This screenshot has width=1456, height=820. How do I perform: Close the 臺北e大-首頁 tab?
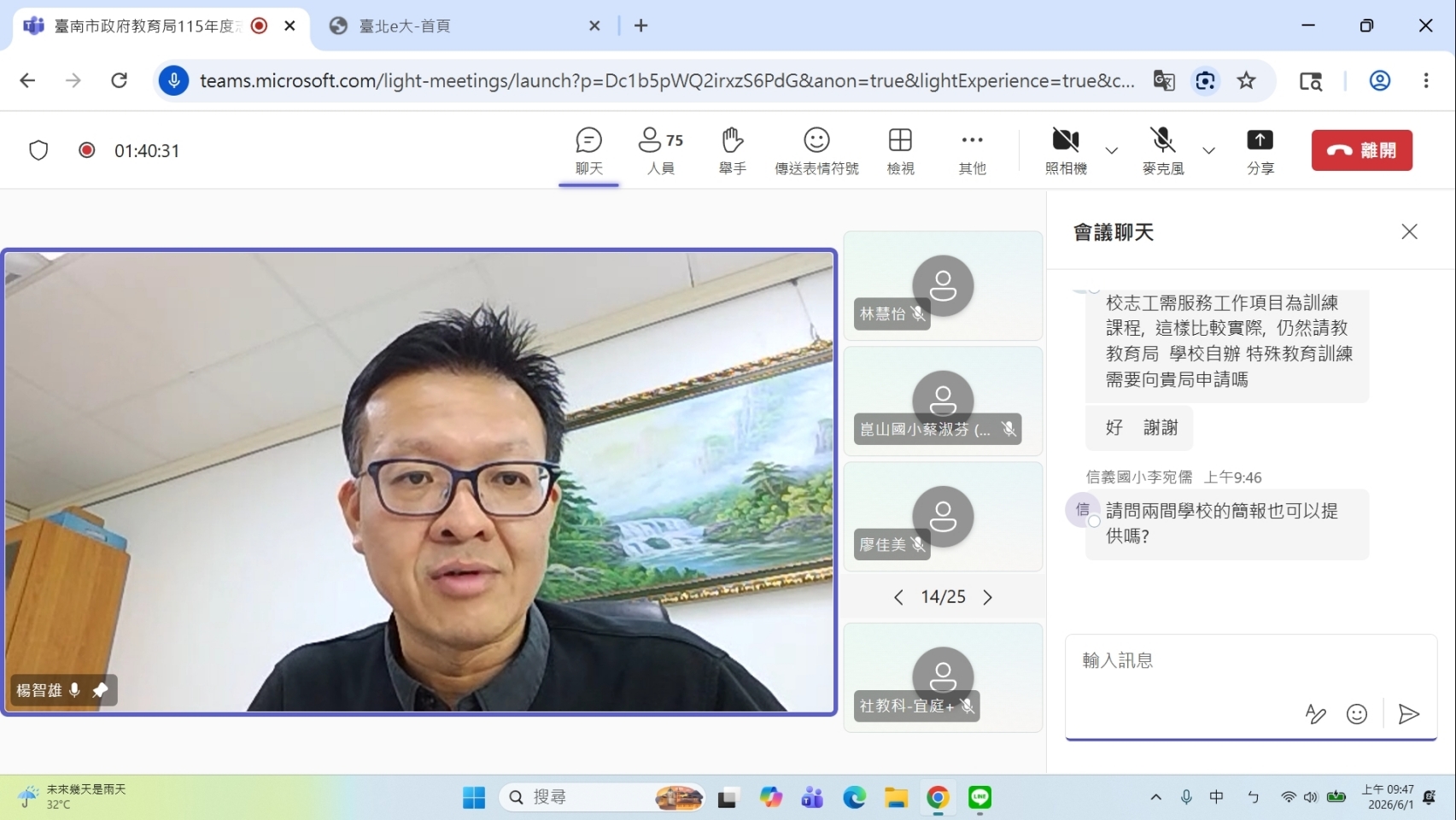[594, 26]
